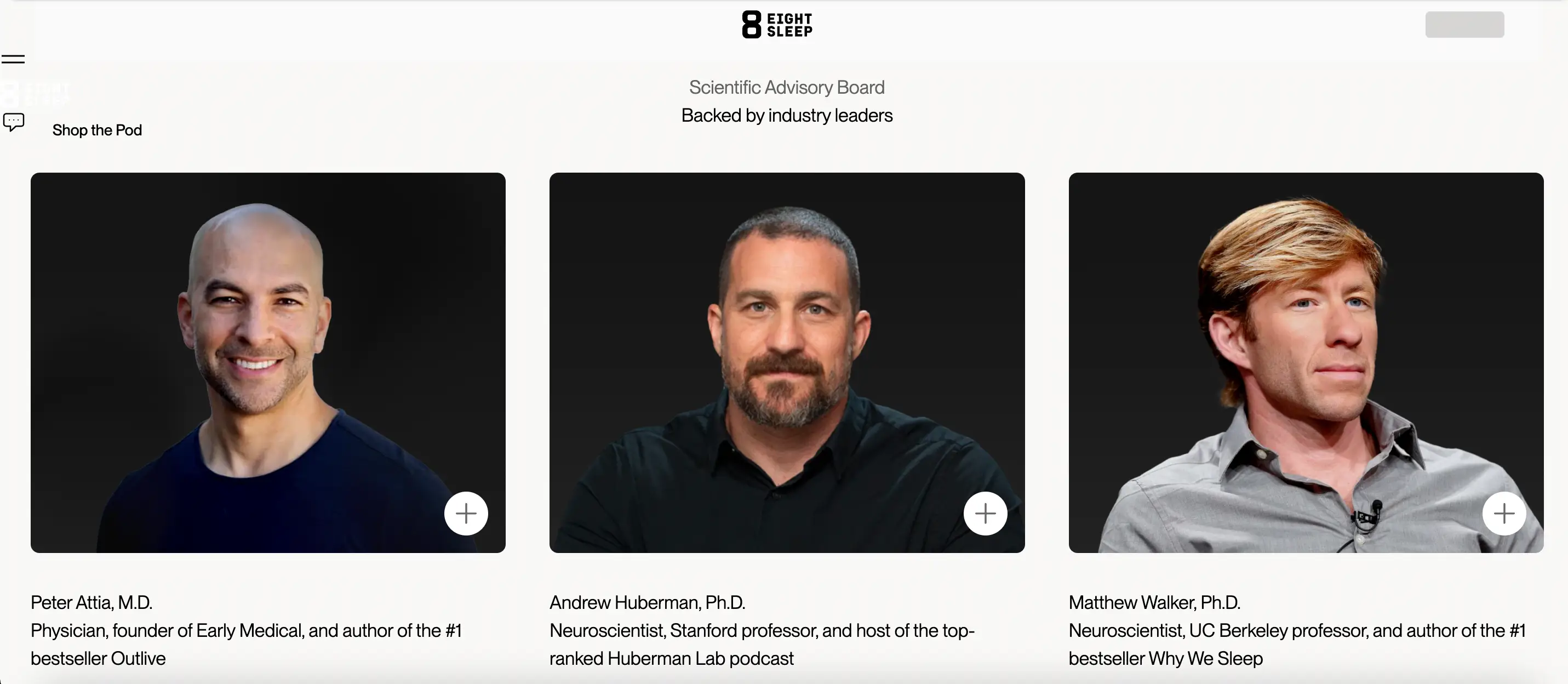Click Peter Attia's bio mentioning Outlive

click(x=246, y=644)
